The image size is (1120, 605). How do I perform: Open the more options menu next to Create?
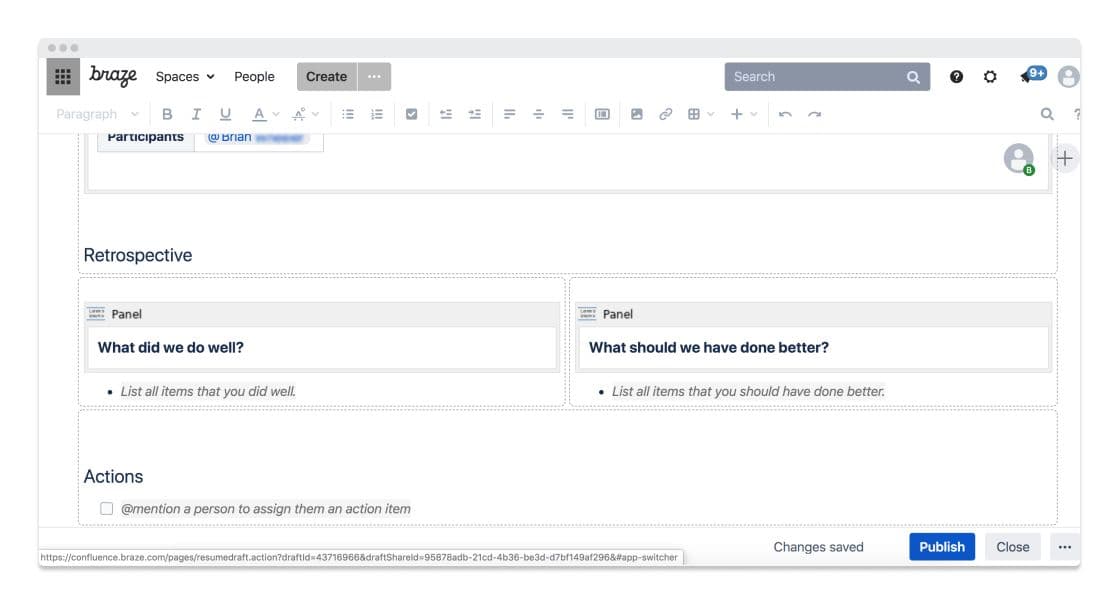pyautogui.click(x=374, y=77)
